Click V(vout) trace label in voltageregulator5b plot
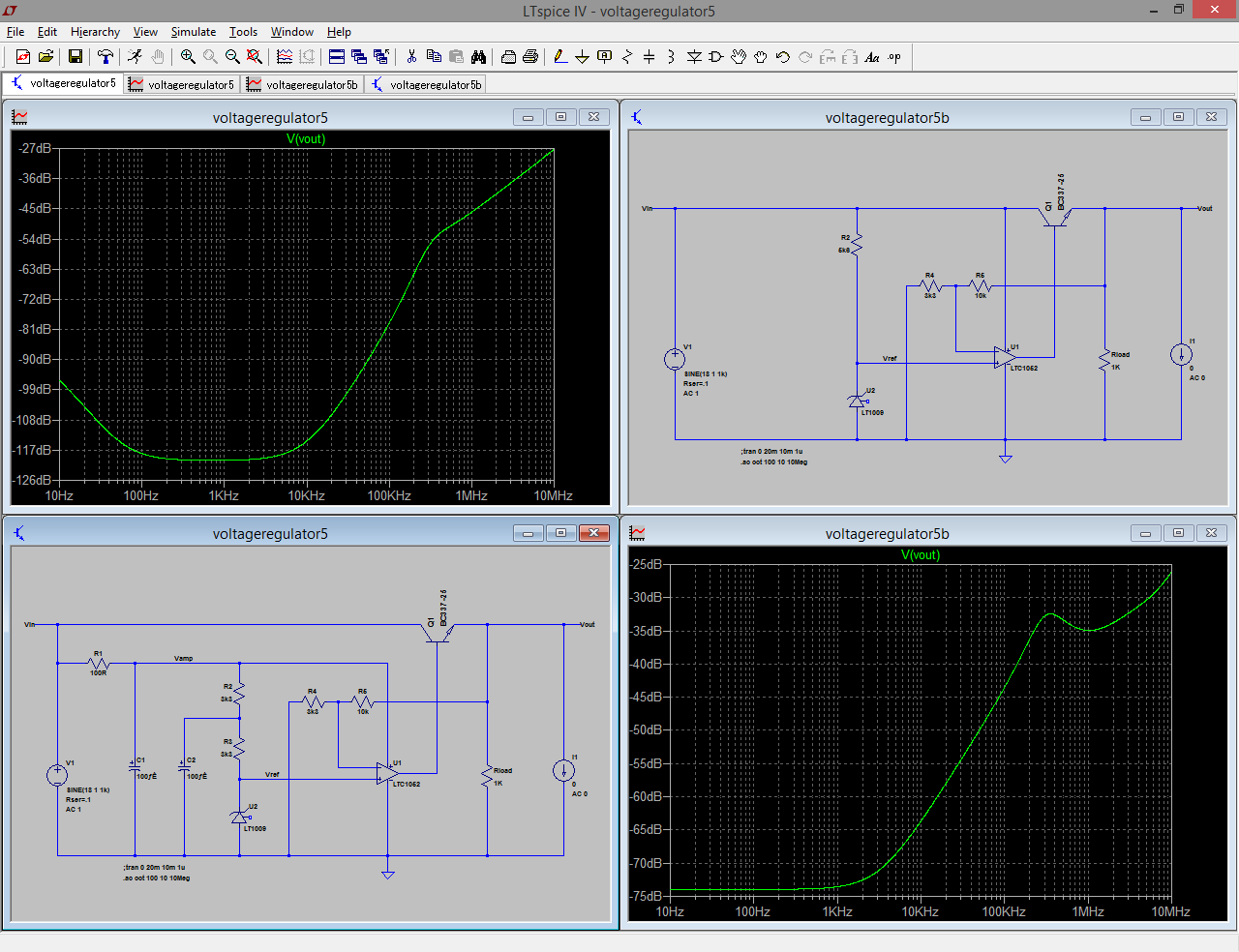The width and height of the screenshot is (1239, 952). click(x=921, y=555)
